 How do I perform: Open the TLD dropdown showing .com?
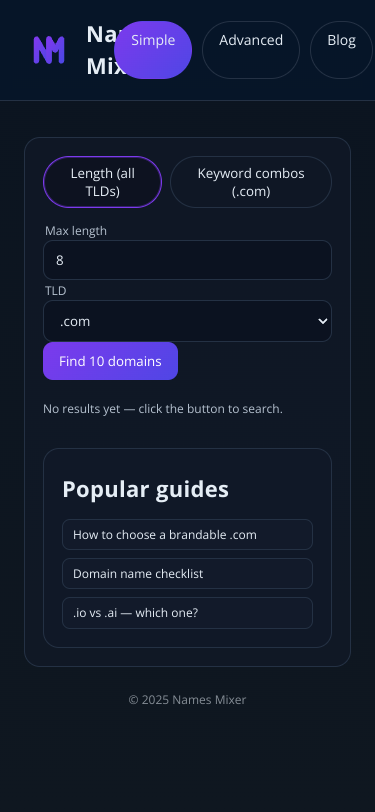(188, 321)
